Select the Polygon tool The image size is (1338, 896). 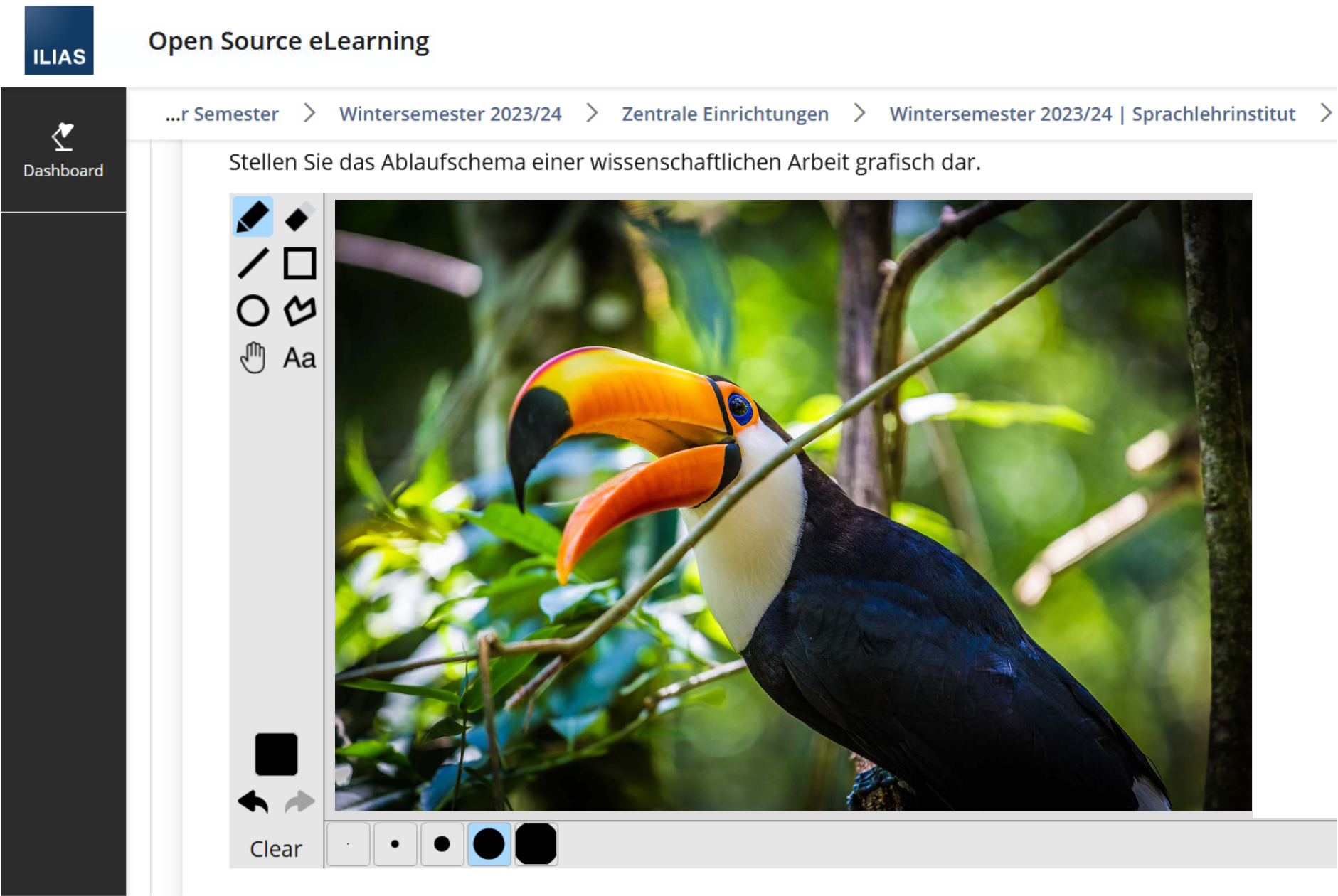coord(299,311)
